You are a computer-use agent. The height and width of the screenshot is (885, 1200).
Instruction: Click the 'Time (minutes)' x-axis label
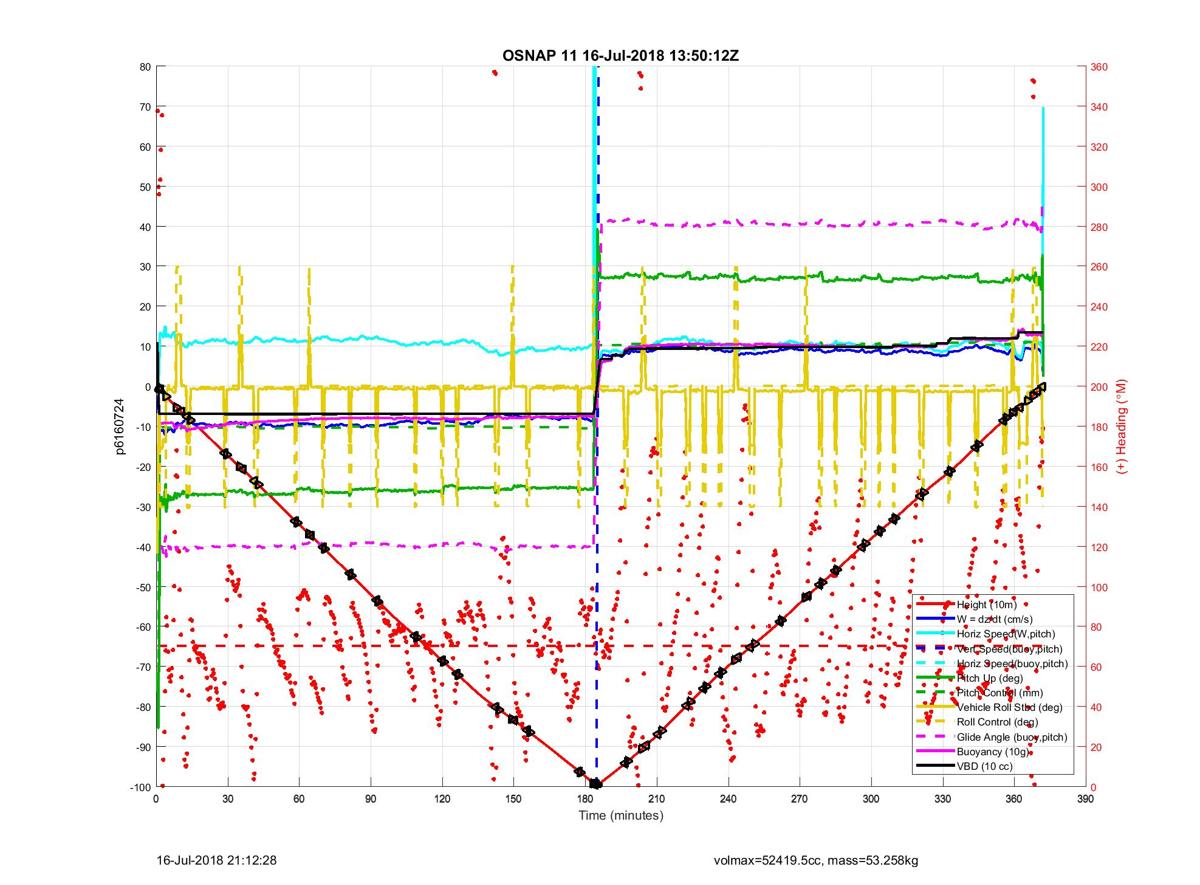tap(621, 816)
